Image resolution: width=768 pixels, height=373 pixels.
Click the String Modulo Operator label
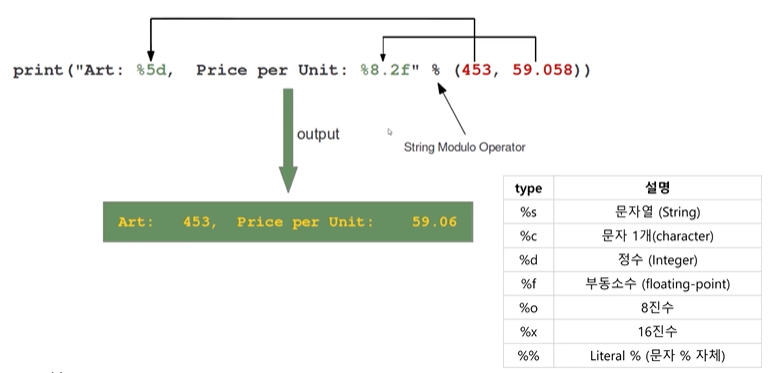(464, 147)
